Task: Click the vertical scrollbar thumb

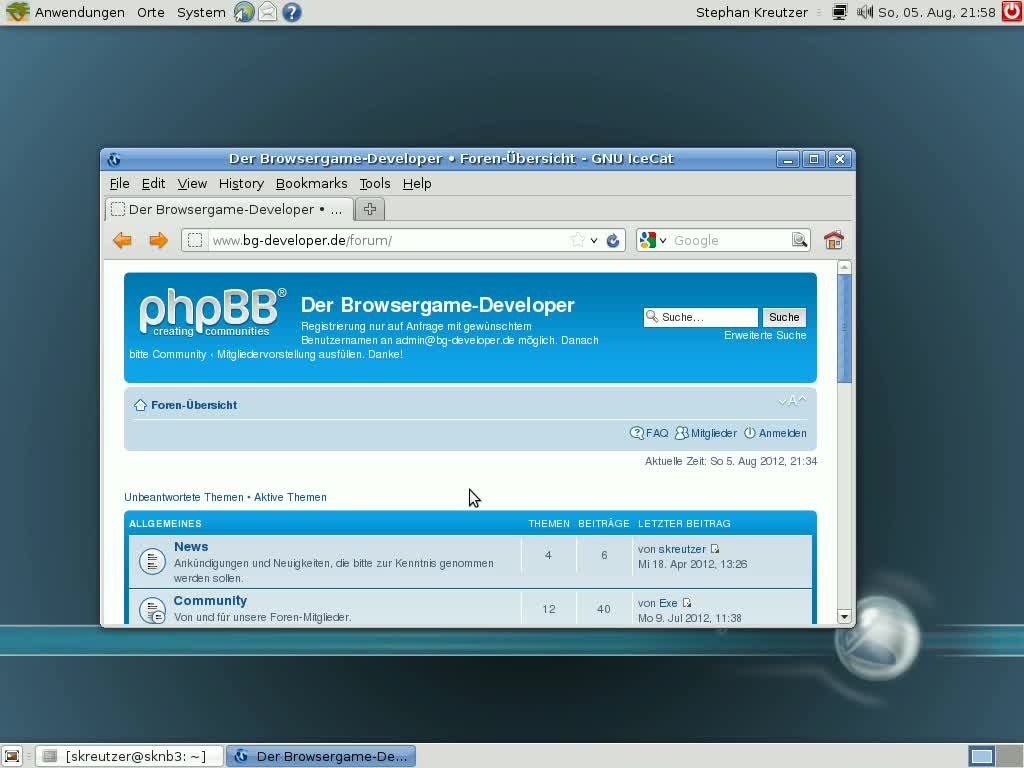Action: tap(844, 328)
